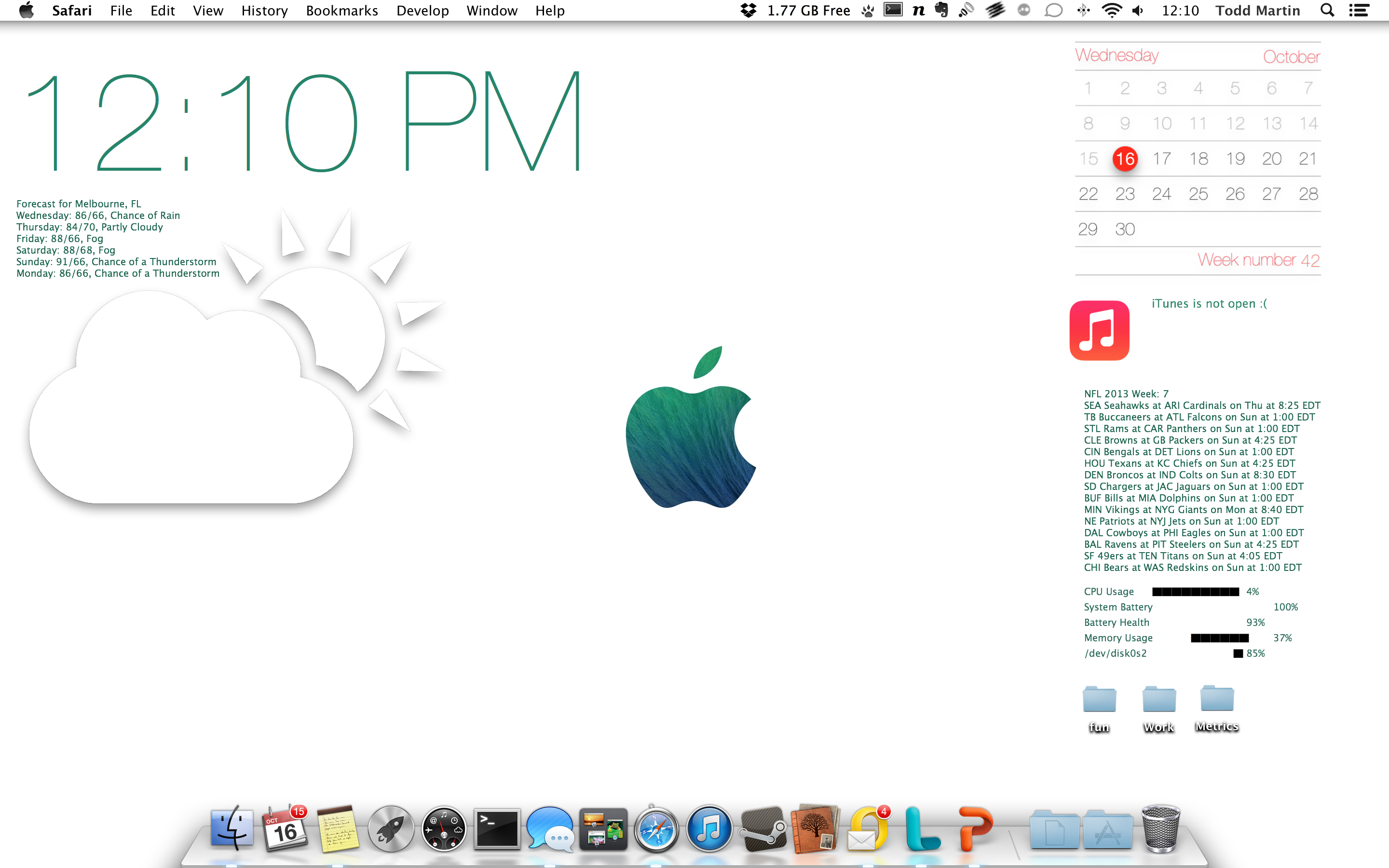Open iTunes from the Dock

709,828
